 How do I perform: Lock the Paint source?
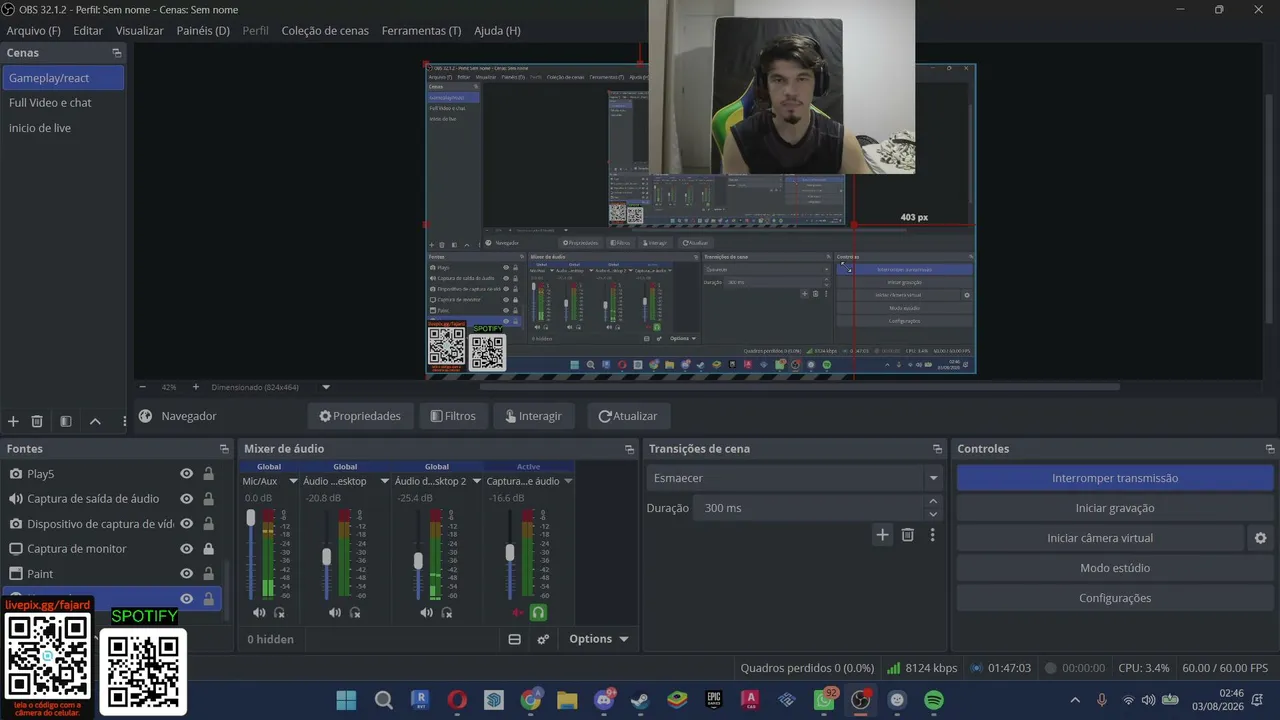tap(208, 574)
